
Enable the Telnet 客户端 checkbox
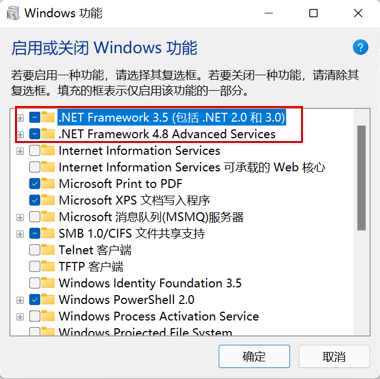pos(35,250)
